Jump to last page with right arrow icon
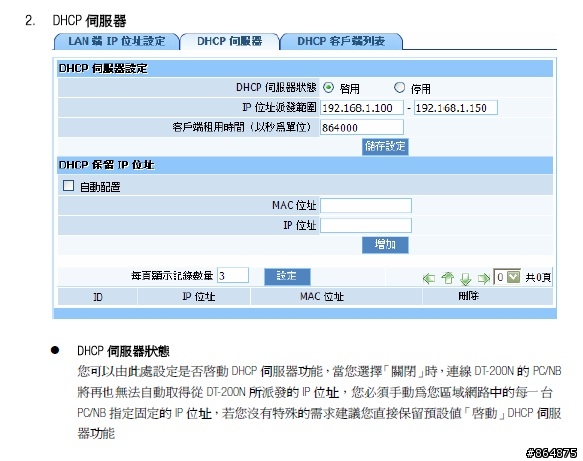 coord(484,278)
